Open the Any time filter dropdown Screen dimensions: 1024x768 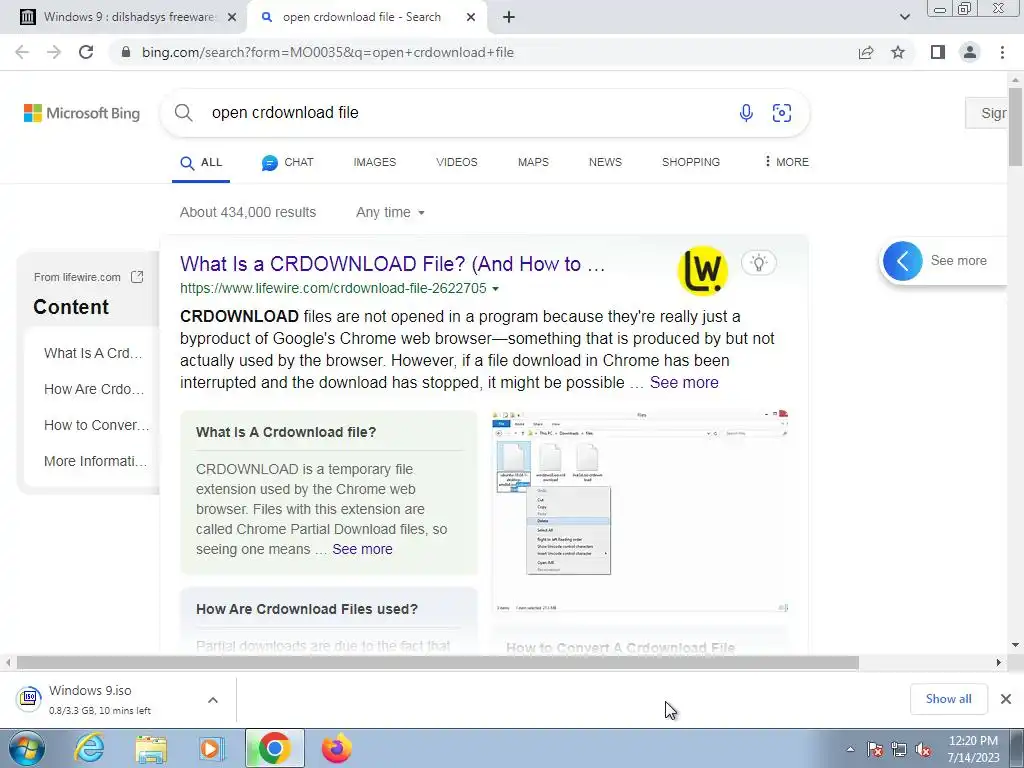point(390,212)
